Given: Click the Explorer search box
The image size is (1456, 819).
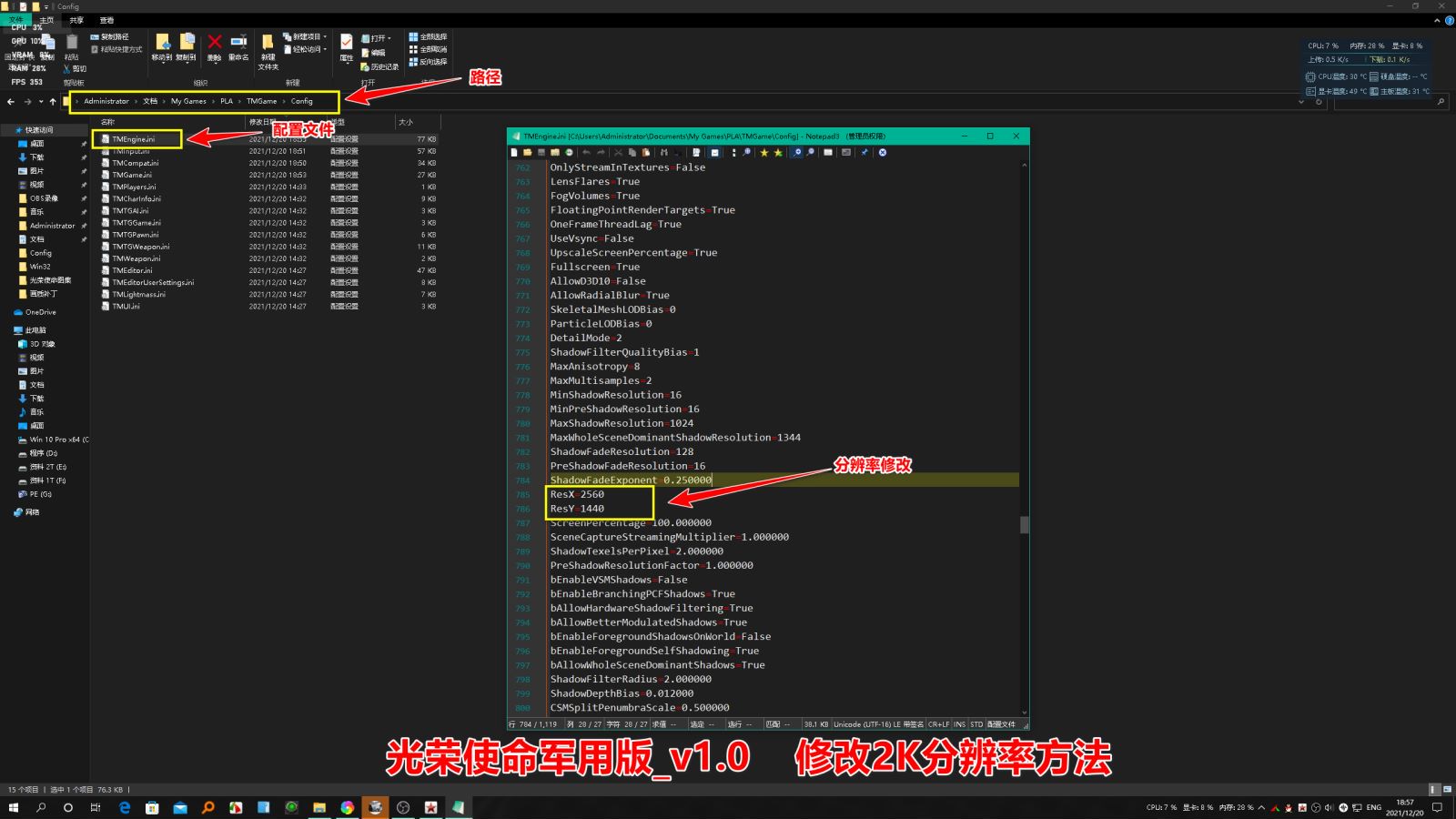Looking at the screenshot, I should [x=1390, y=101].
